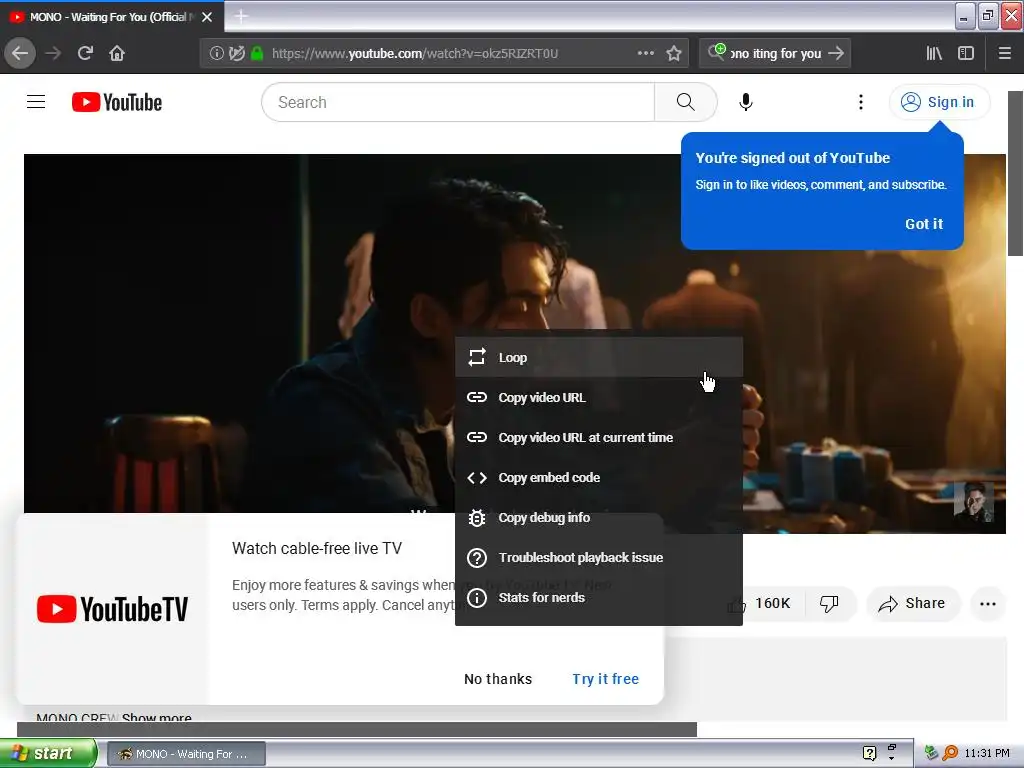Select Copy debug info entry

598,517
